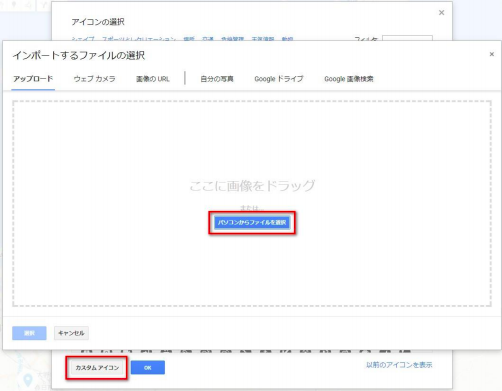
Task: Open the 自分の写真 tab
Action: click(x=217, y=79)
